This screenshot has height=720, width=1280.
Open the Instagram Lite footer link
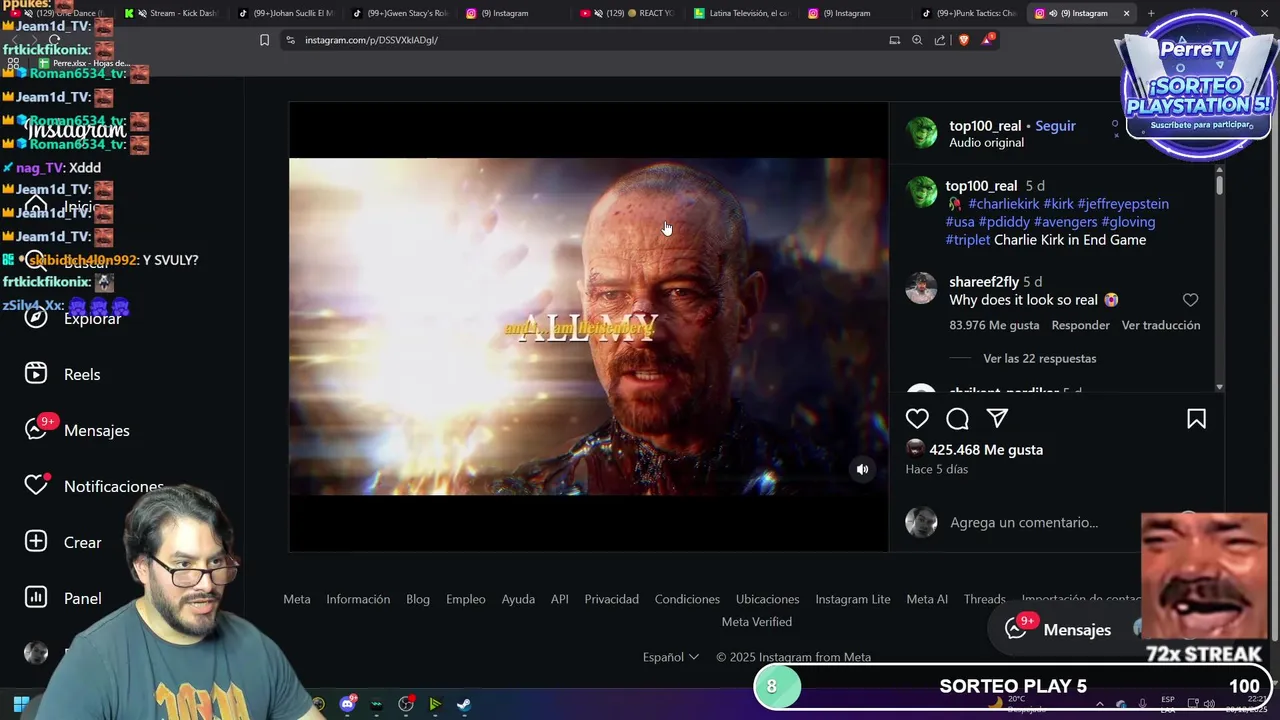853,599
